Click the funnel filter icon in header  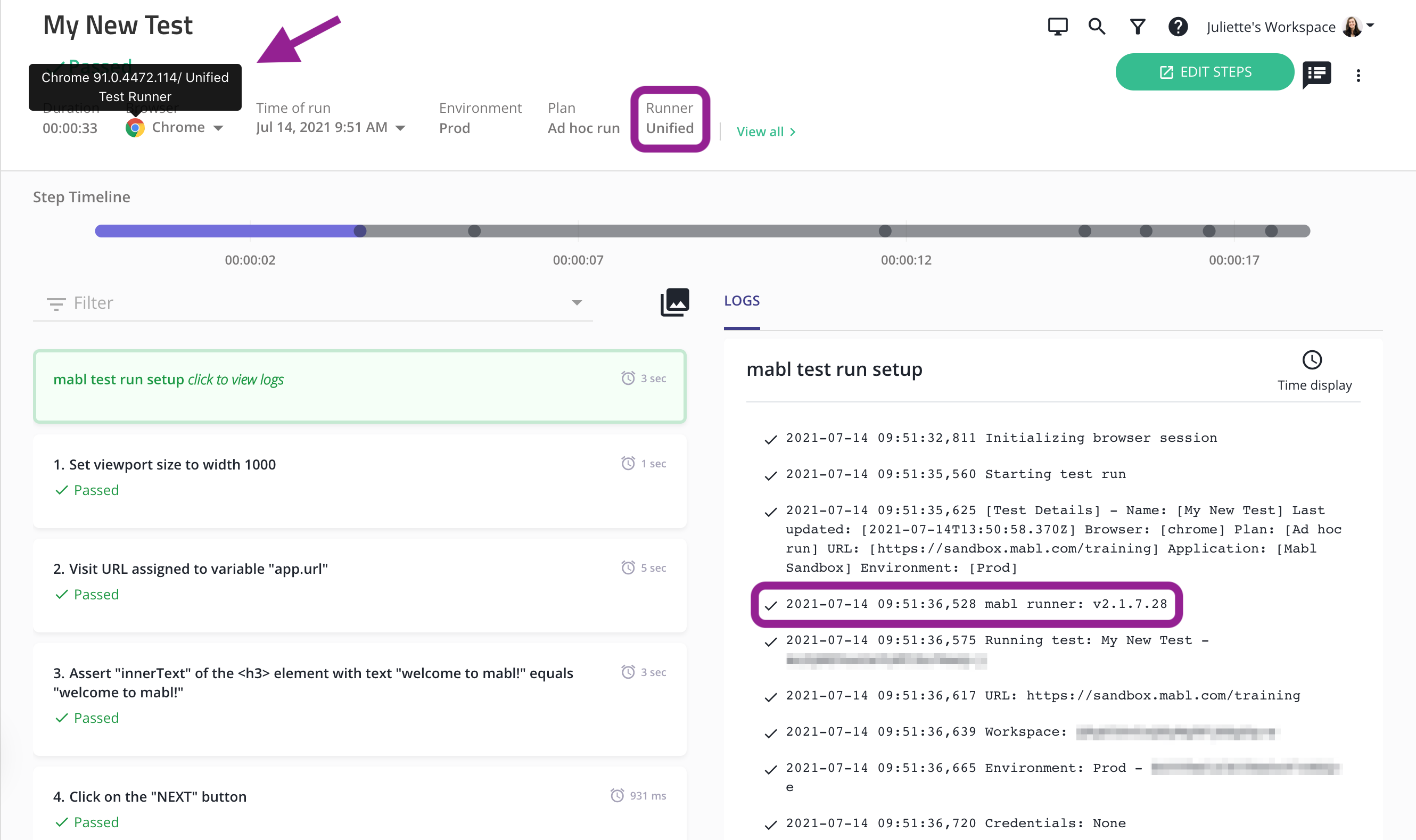[1138, 27]
